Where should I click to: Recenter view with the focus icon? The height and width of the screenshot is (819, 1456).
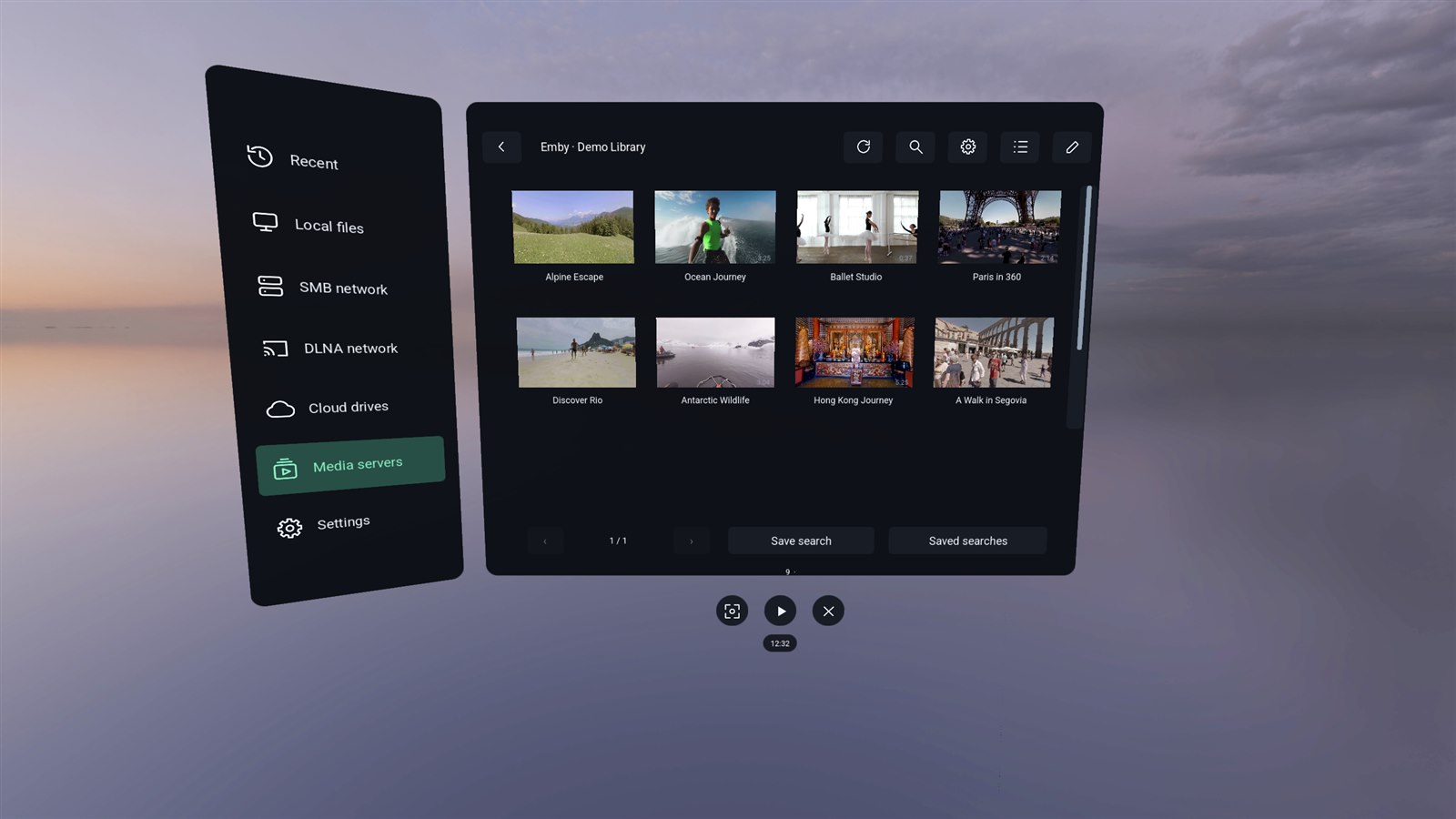(733, 611)
